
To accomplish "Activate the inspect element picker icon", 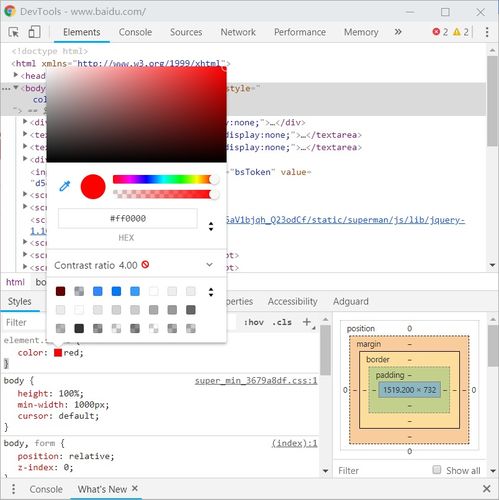I will tap(14, 32).
